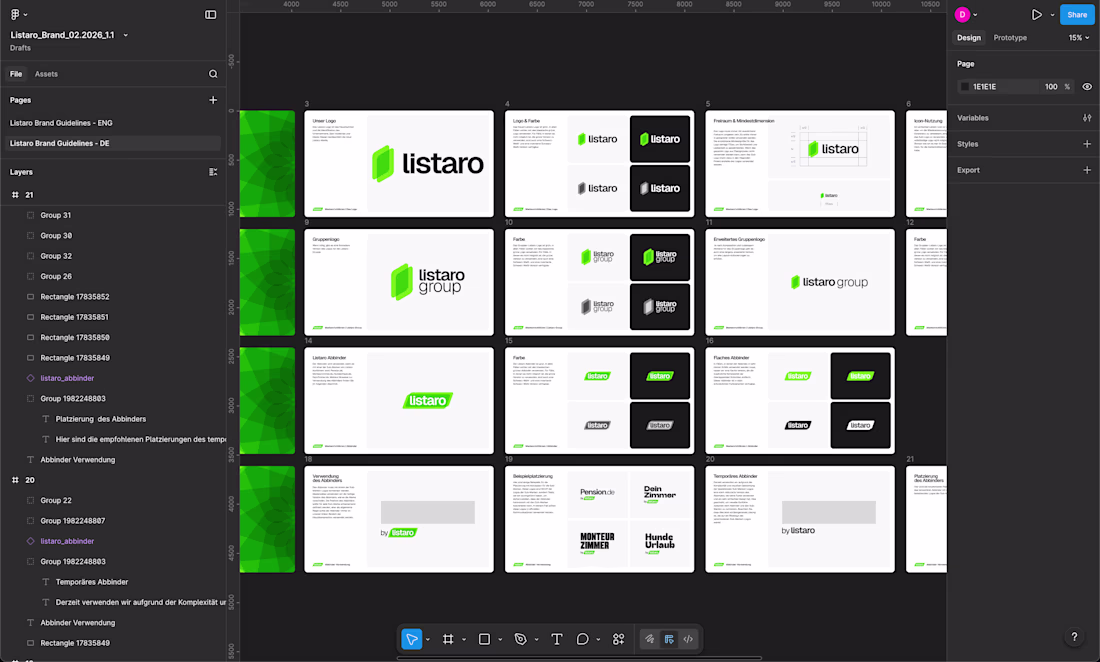Click the user avatar D icon

962,14
